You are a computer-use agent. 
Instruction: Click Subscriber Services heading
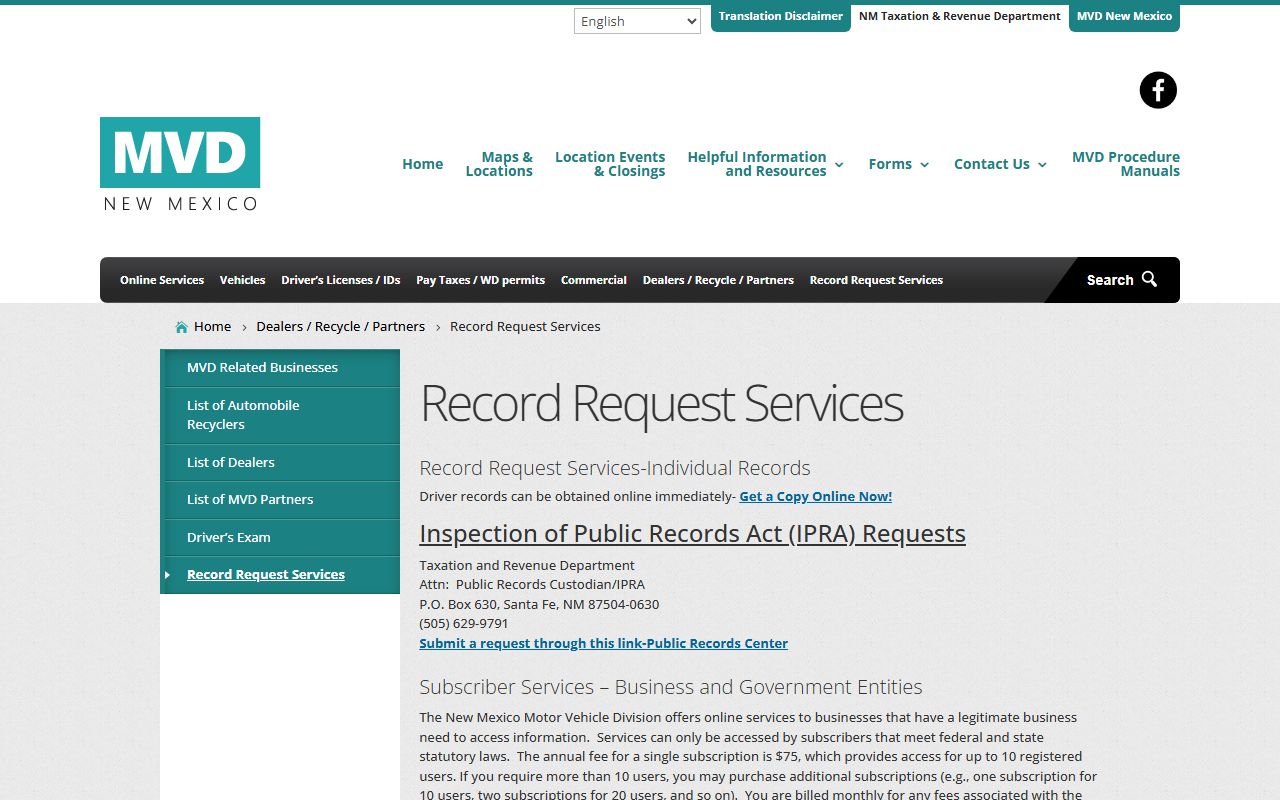tap(670, 687)
